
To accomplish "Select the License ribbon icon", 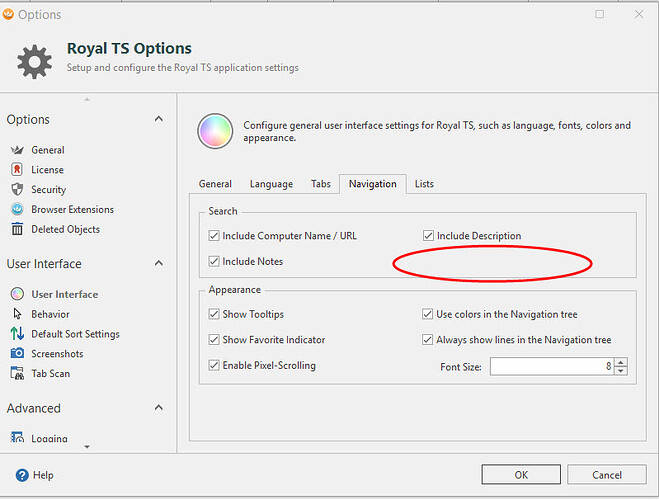I will (17, 170).
